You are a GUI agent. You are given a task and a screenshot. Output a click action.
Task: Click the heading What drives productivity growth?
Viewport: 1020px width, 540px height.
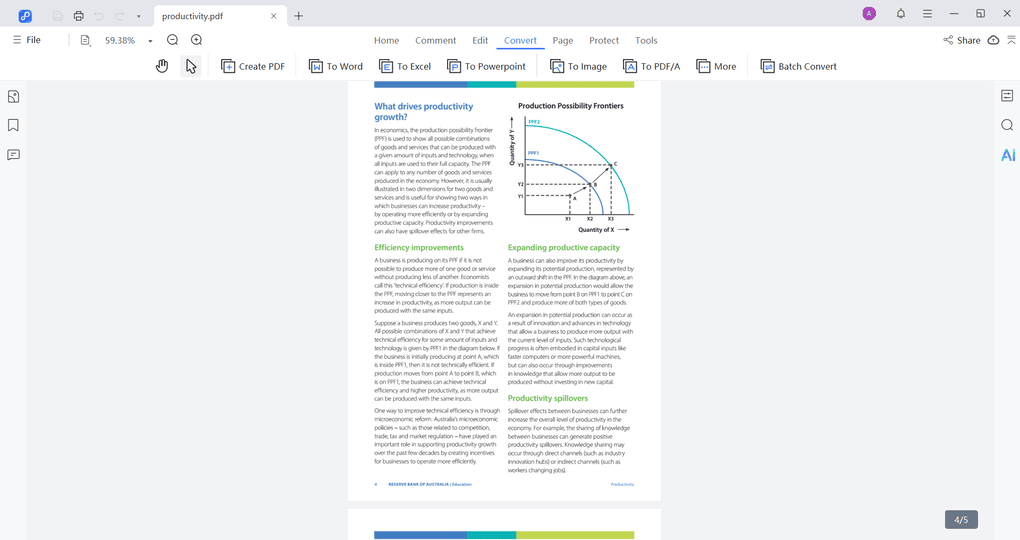[423, 111]
